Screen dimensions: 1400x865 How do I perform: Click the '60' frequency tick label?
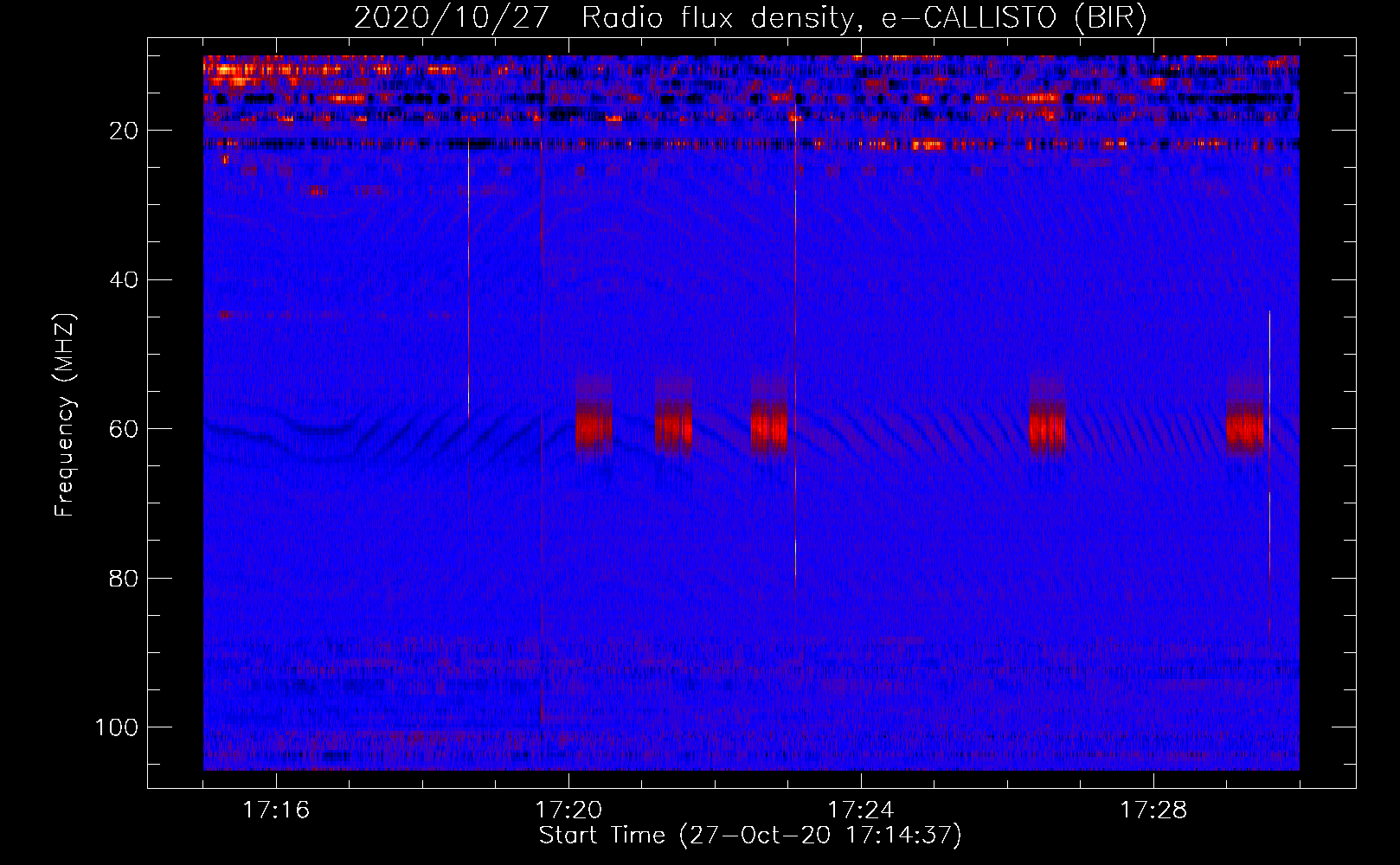pyautogui.click(x=124, y=429)
